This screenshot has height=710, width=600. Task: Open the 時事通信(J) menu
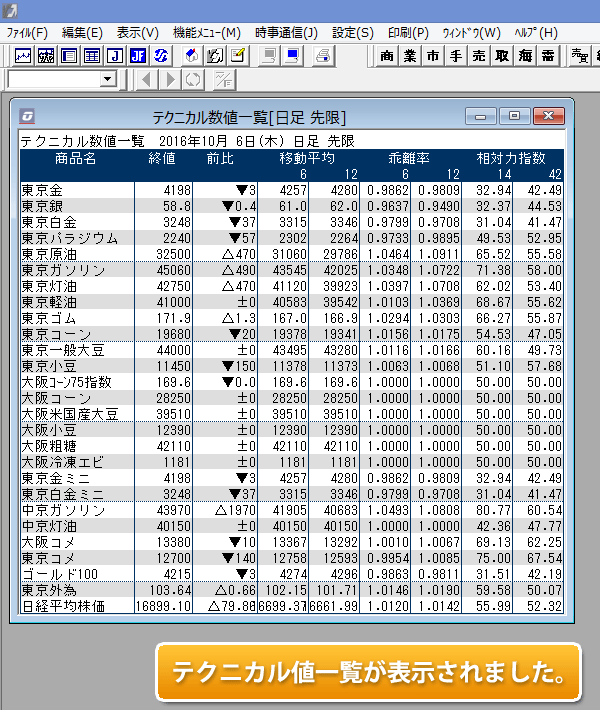pyautogui.click(x=286, y=33)
